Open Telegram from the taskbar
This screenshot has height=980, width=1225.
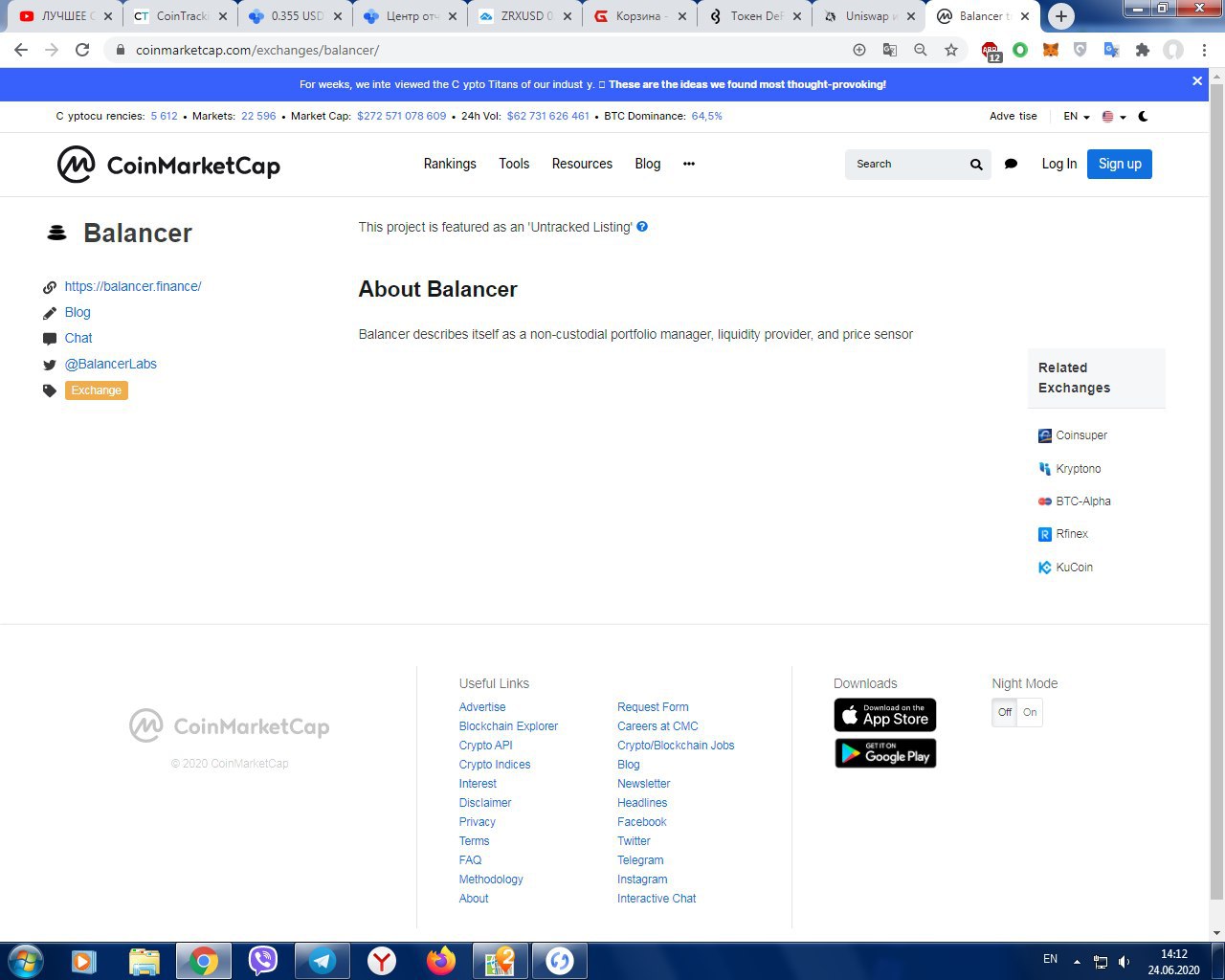tap(322, 960)
